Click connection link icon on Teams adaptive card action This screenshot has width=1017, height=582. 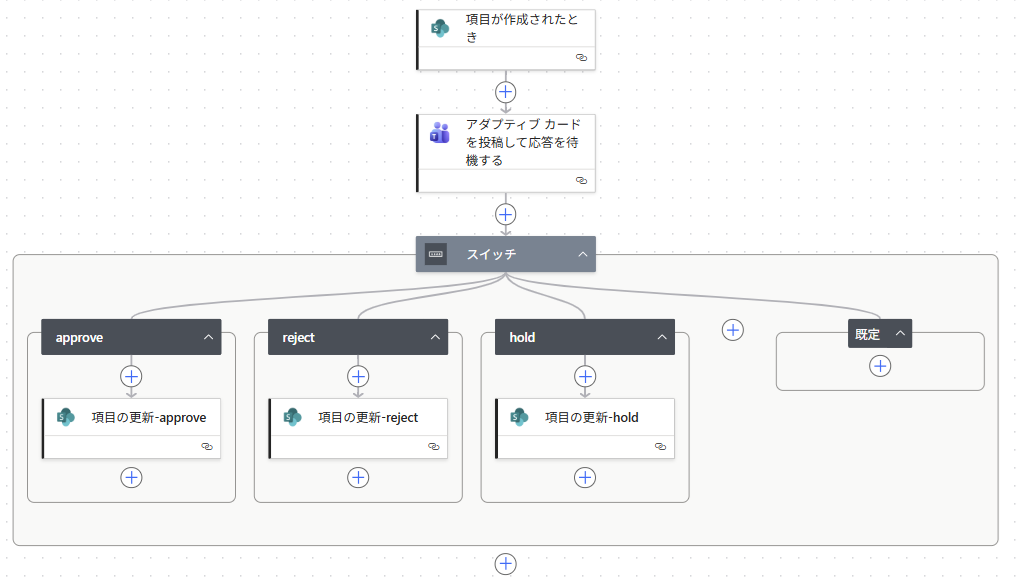[x=581, y=181]
